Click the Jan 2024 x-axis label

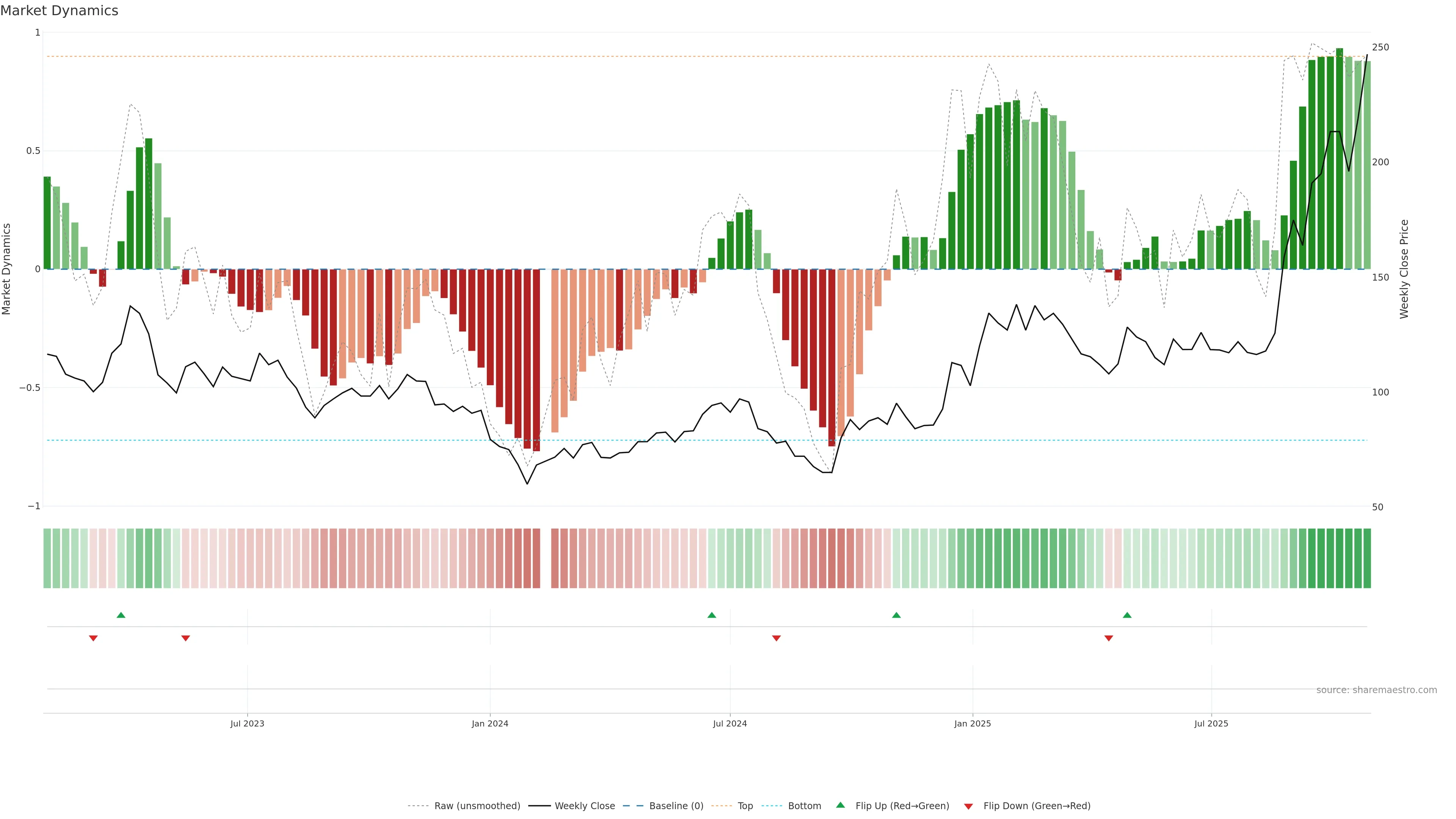click(490, 723)
